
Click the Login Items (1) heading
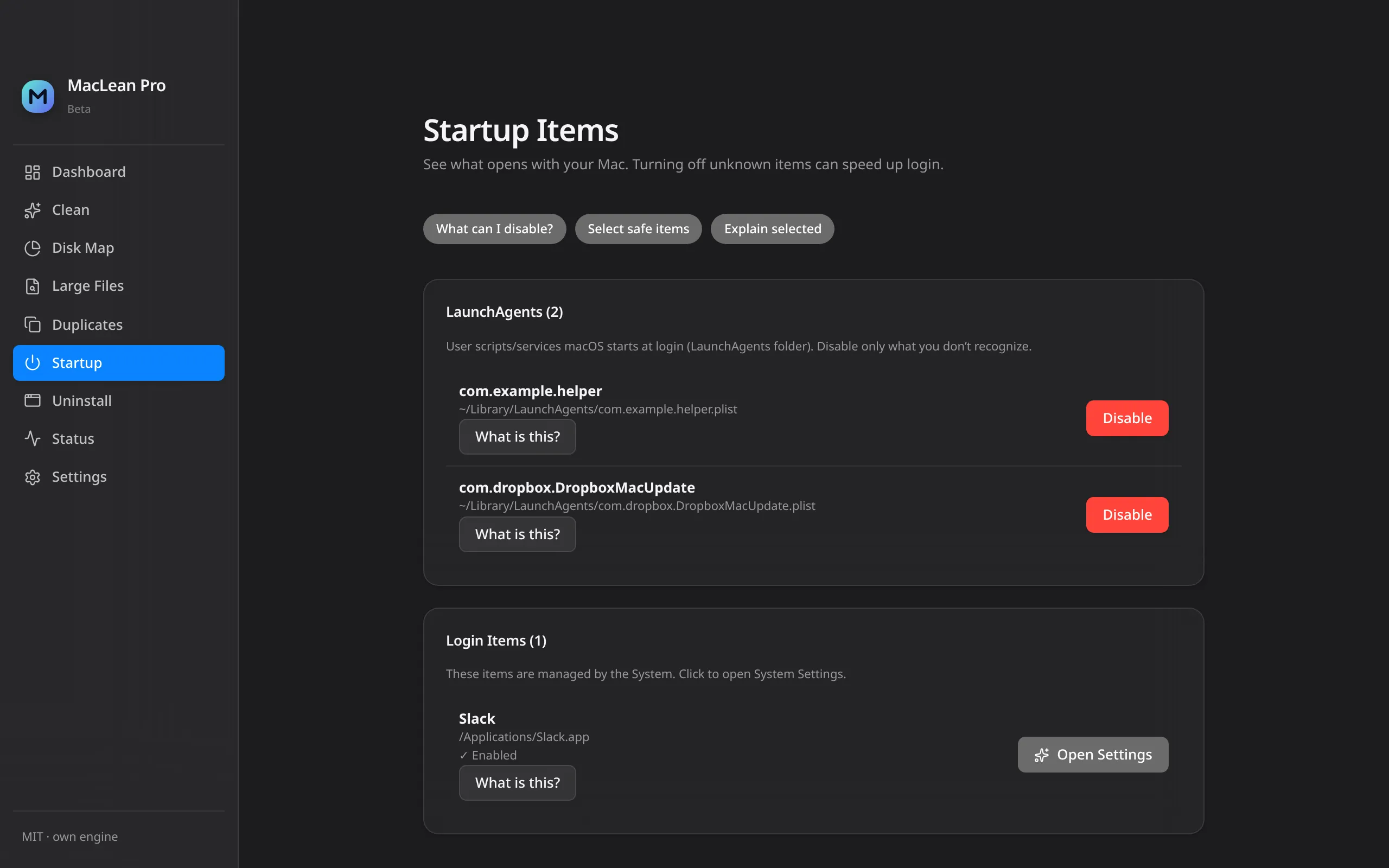point(496,641)
